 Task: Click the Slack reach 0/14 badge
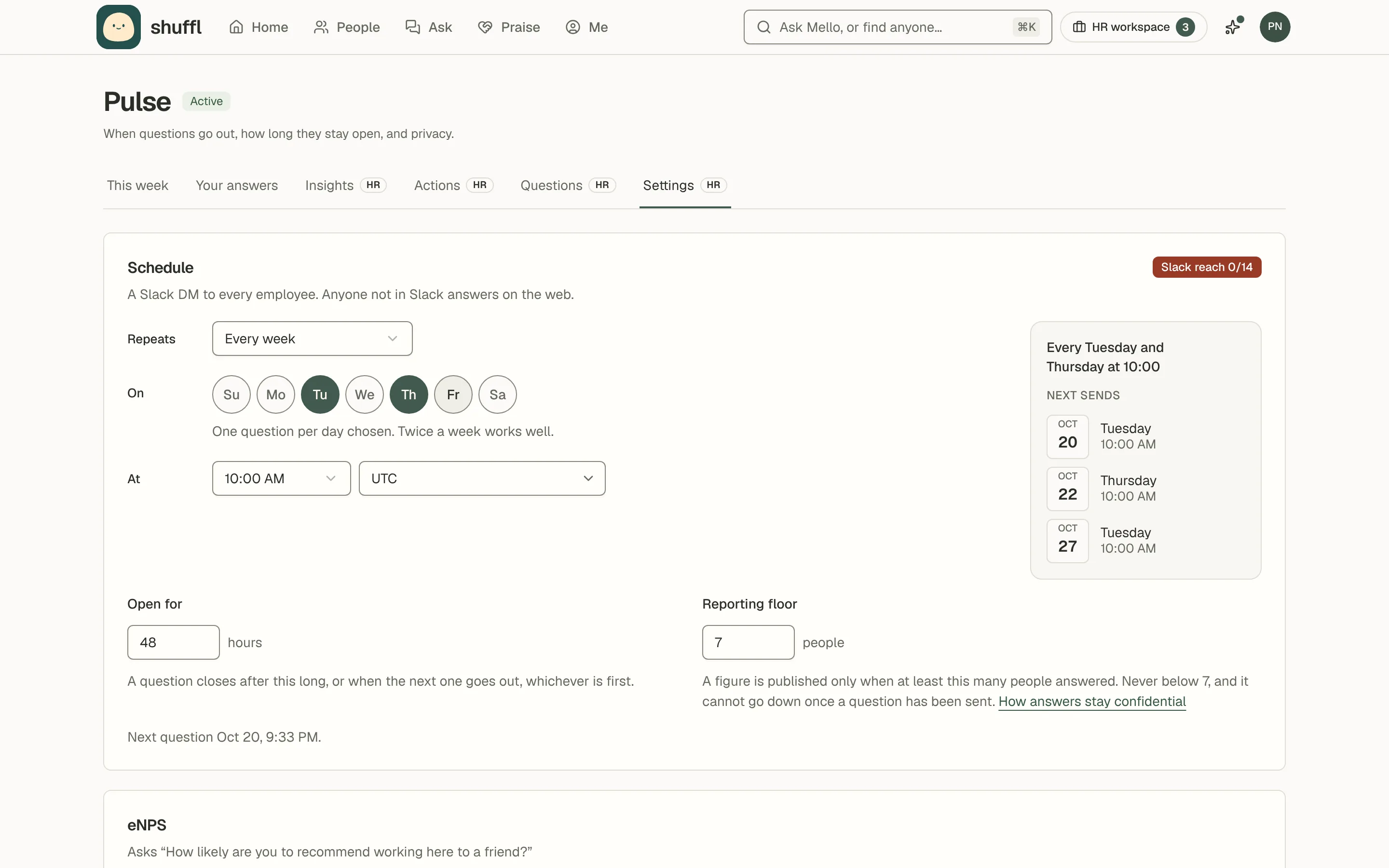(x=1207, y=267)
